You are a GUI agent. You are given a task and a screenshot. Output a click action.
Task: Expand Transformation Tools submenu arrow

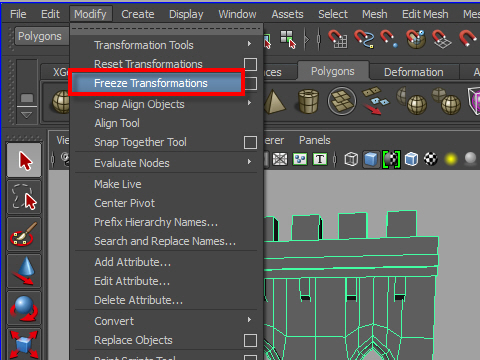click(249, 44)
